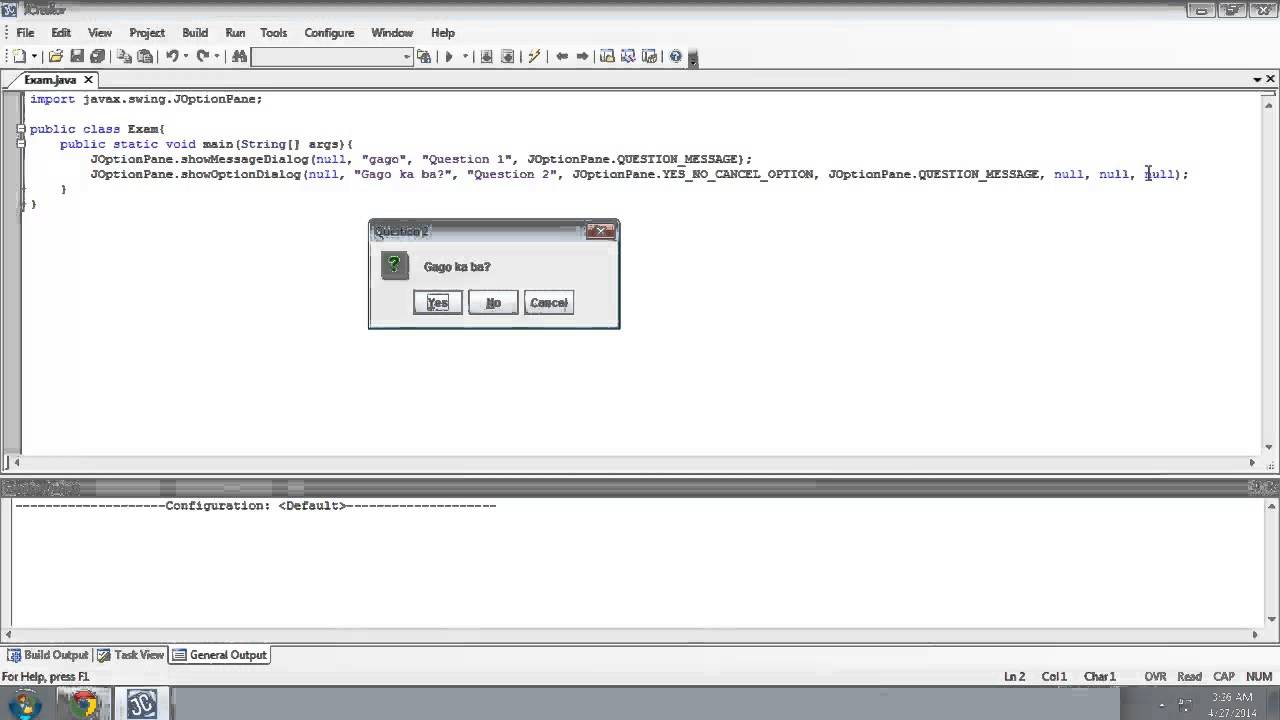This screenshot has width=1280, height=720.
Task: Click the Run project play icon
Action: [449, 57]
